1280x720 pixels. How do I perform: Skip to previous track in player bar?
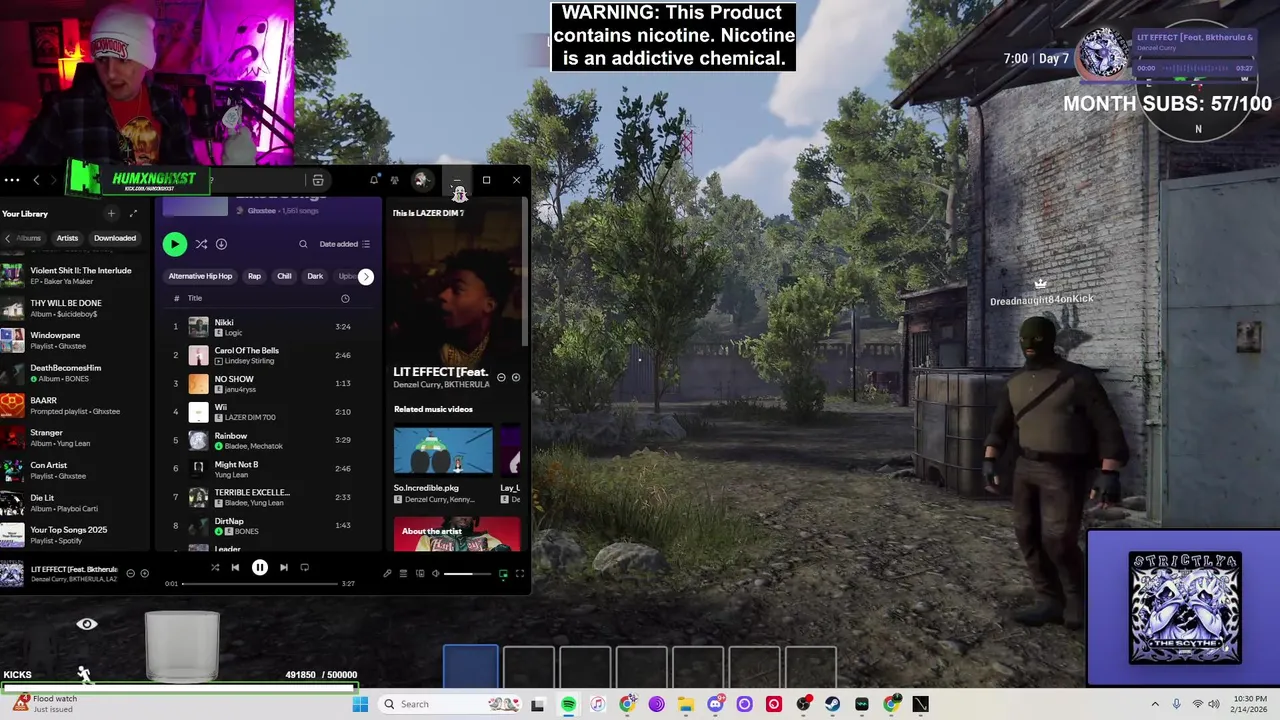[235, 567]
